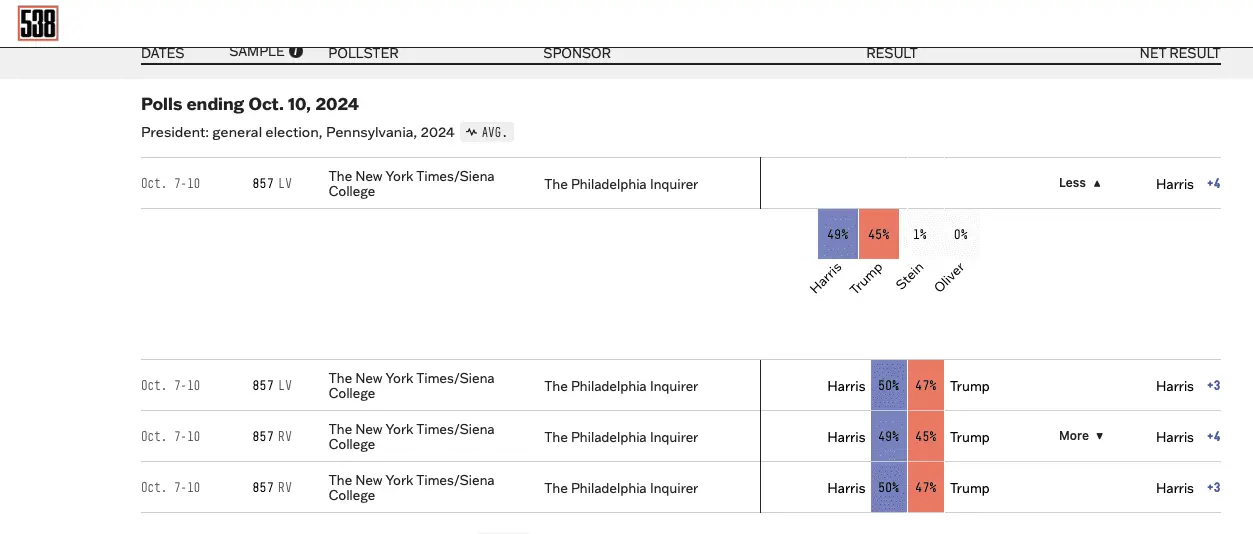The width and height of the screenshot is (1253, 534).
Task: Open President: general election, Pennsylvania, 2024 link
Action: [x=297, y=132]
